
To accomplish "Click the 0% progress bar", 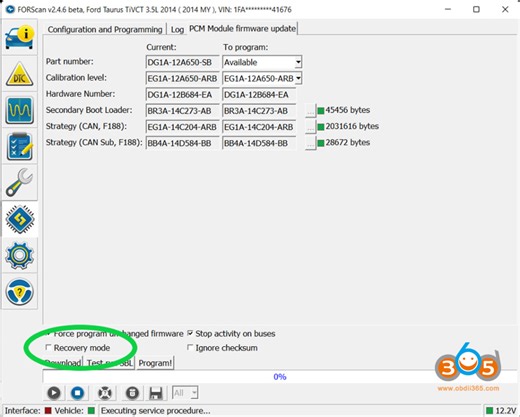I will point(280,377).
